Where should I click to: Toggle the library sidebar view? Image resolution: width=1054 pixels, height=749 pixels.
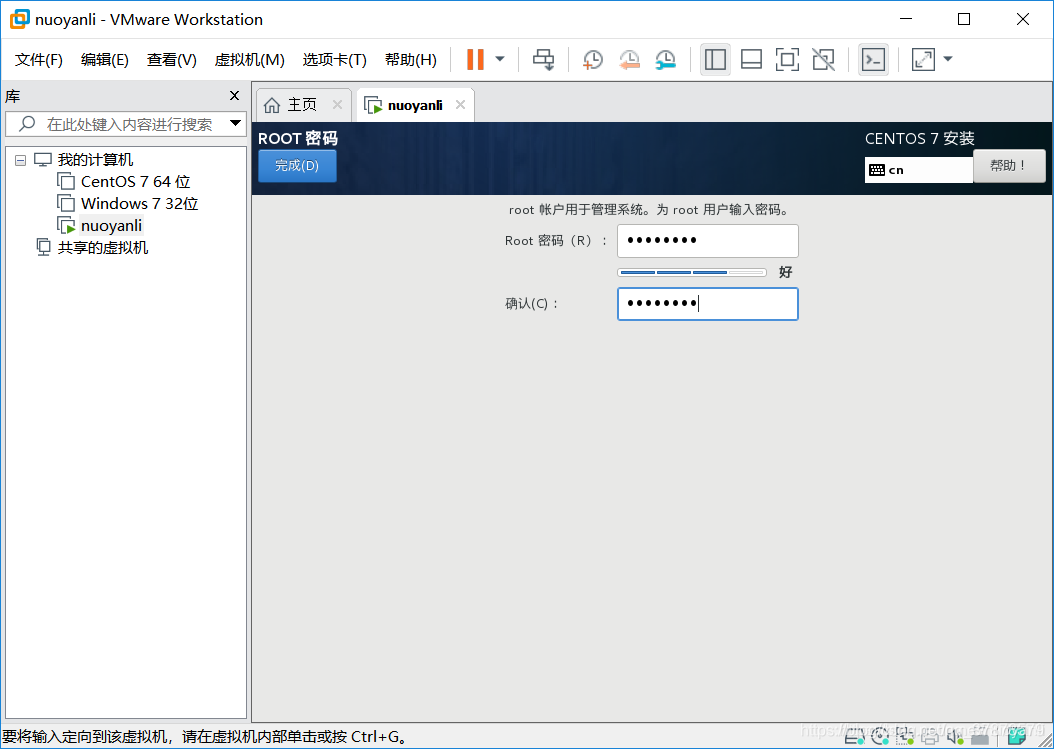[715, 59]
